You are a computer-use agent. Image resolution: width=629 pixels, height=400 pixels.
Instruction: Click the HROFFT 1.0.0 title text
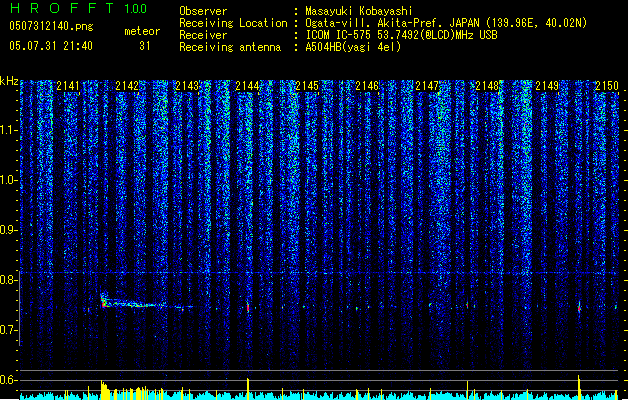click(79, 8)
